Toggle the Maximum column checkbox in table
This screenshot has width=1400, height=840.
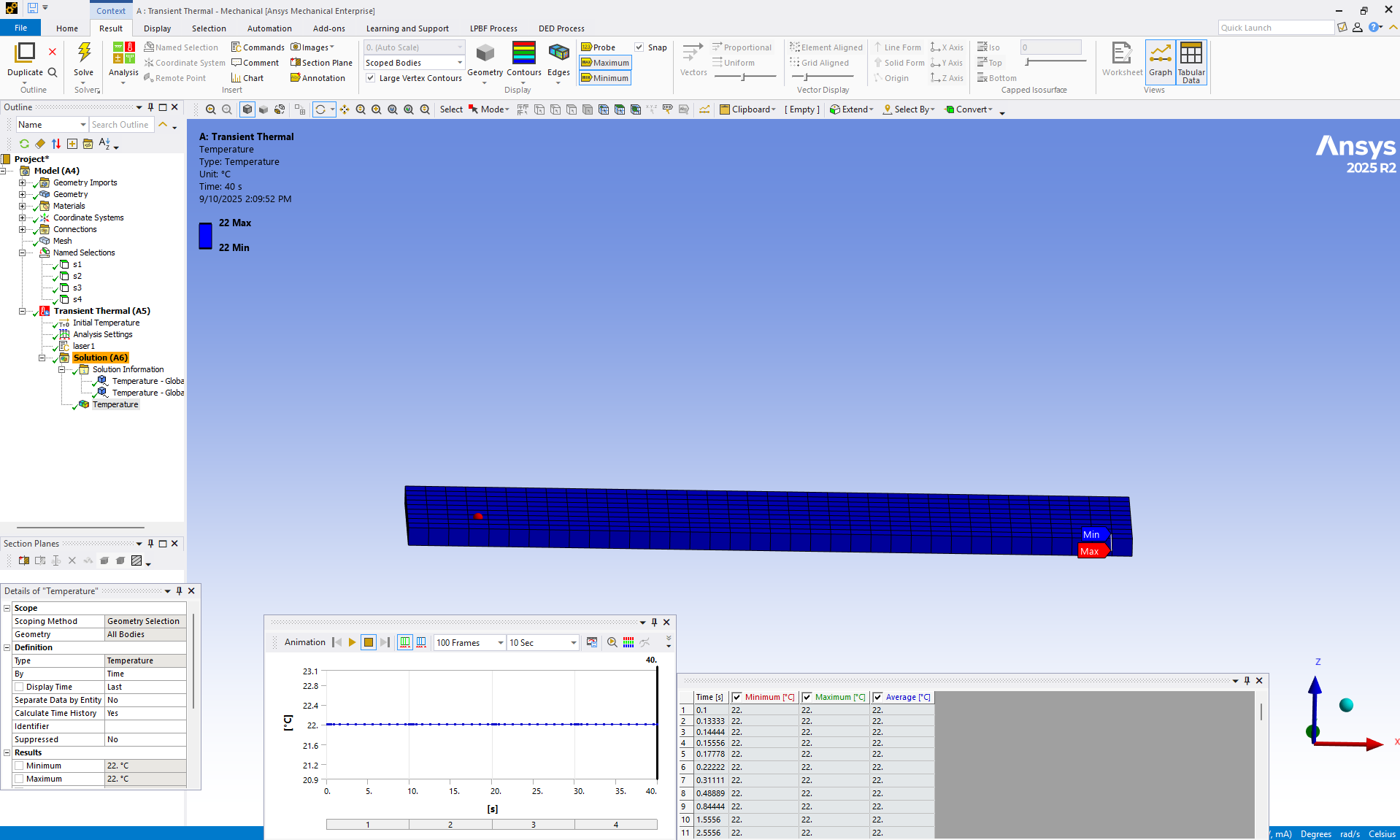pos(807,697)
